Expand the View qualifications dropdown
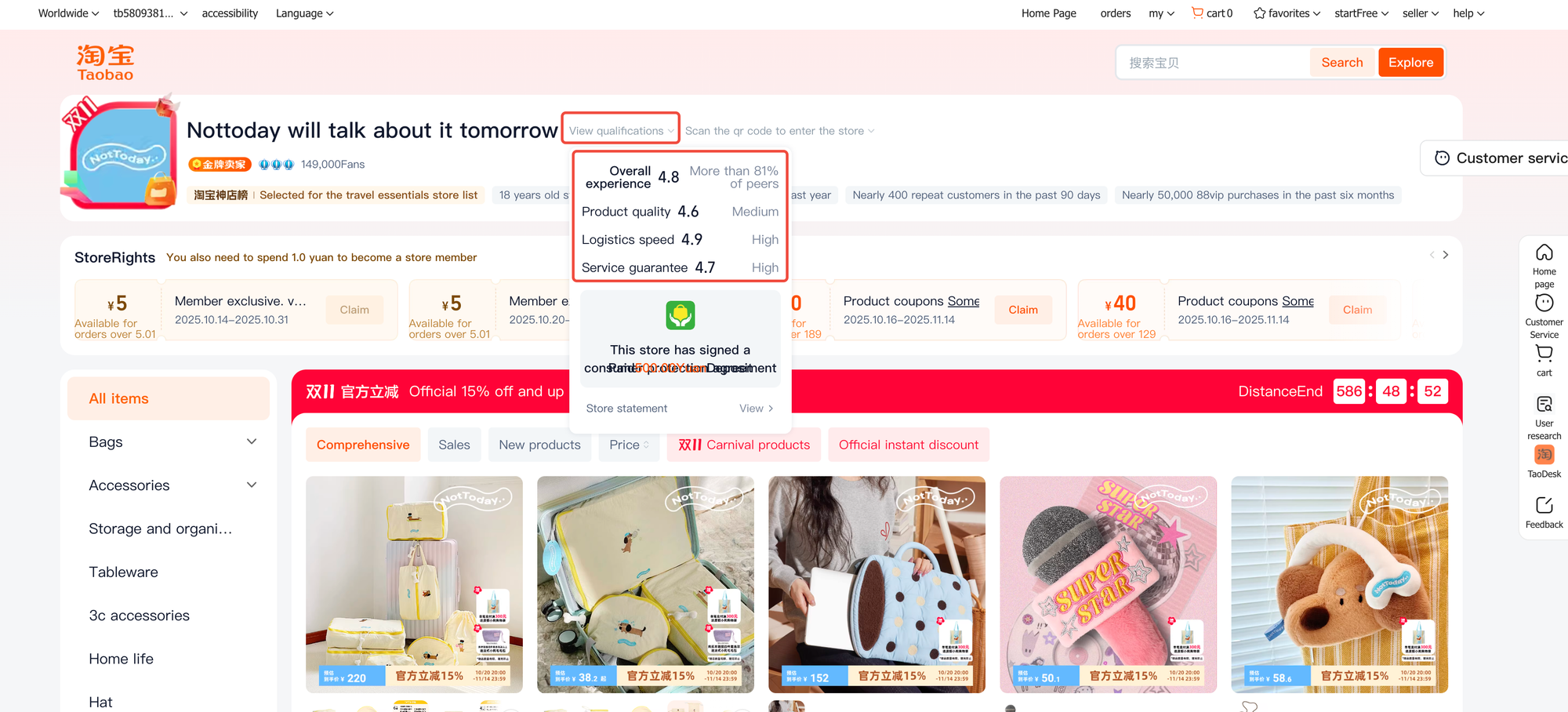This screenshot has height=712, width=1568. 621,131
